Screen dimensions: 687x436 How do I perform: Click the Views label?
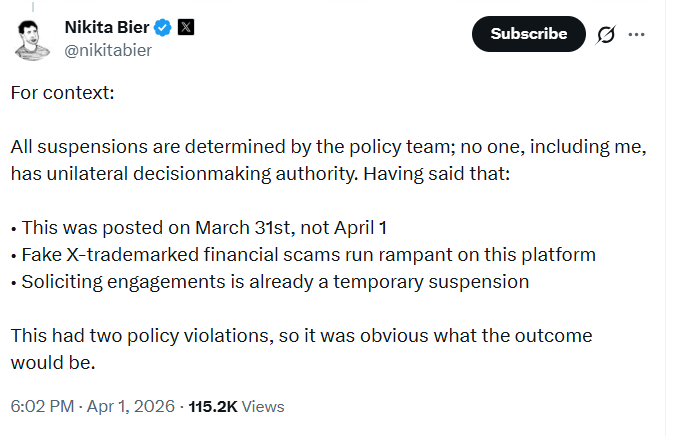(263, 406)
